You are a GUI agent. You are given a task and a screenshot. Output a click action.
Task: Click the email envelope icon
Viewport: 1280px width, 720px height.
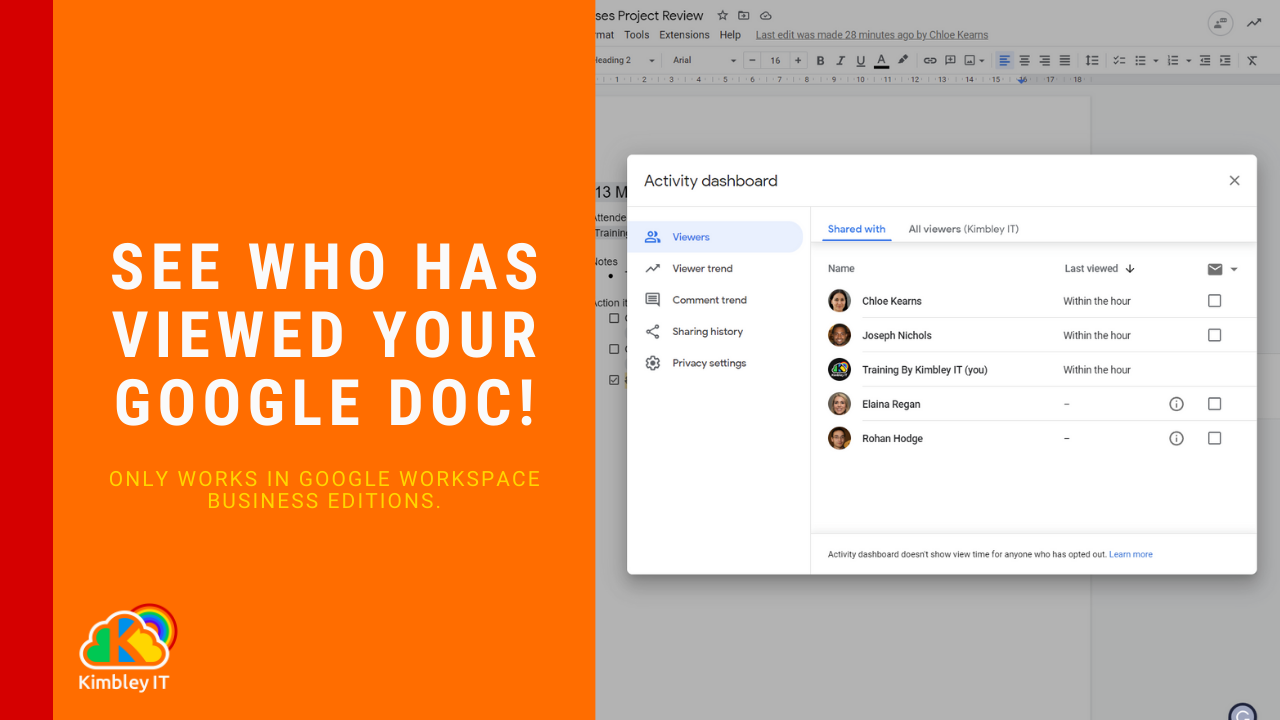tap(1215, 269)
